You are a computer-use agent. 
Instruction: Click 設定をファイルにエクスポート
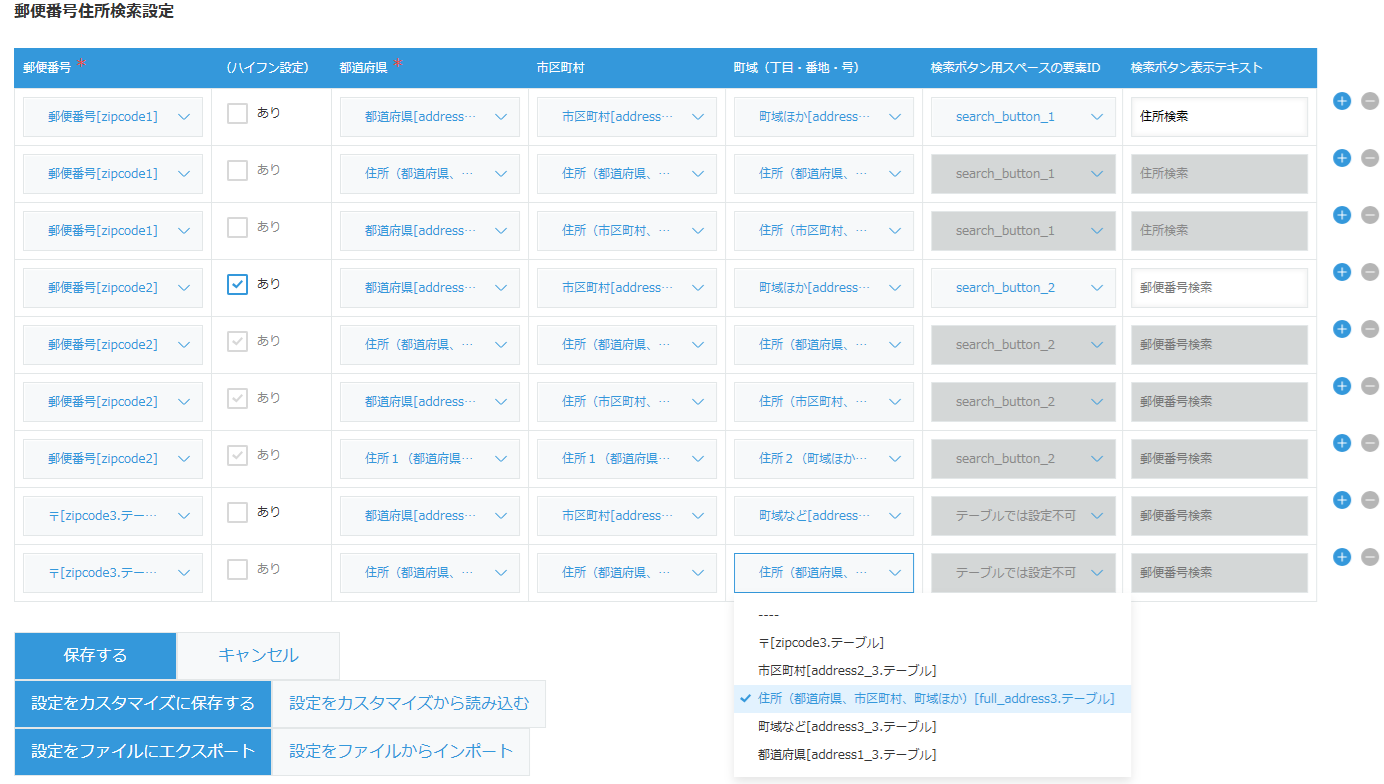(142, 750)
